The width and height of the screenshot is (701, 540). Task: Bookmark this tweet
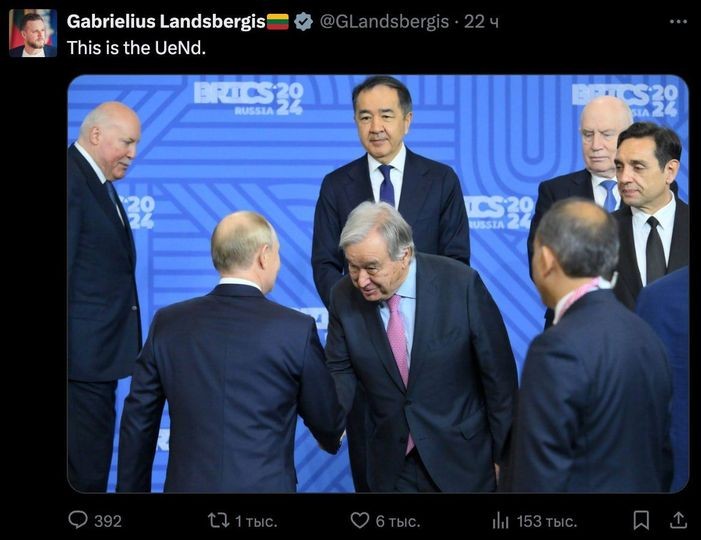point(641,520)
